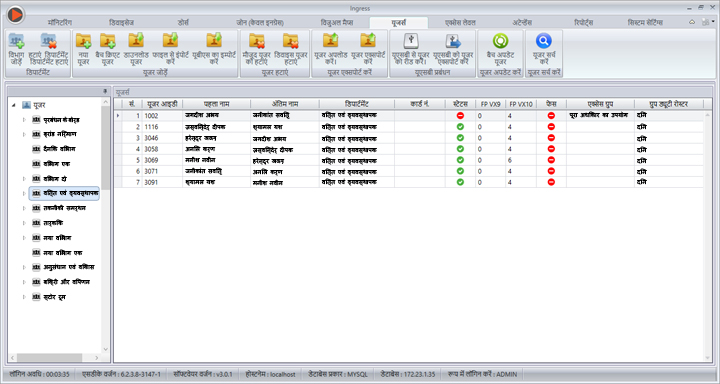
Task: Expand the selected 'वित्त एवं' department node arrow
Action: (24, 193)
